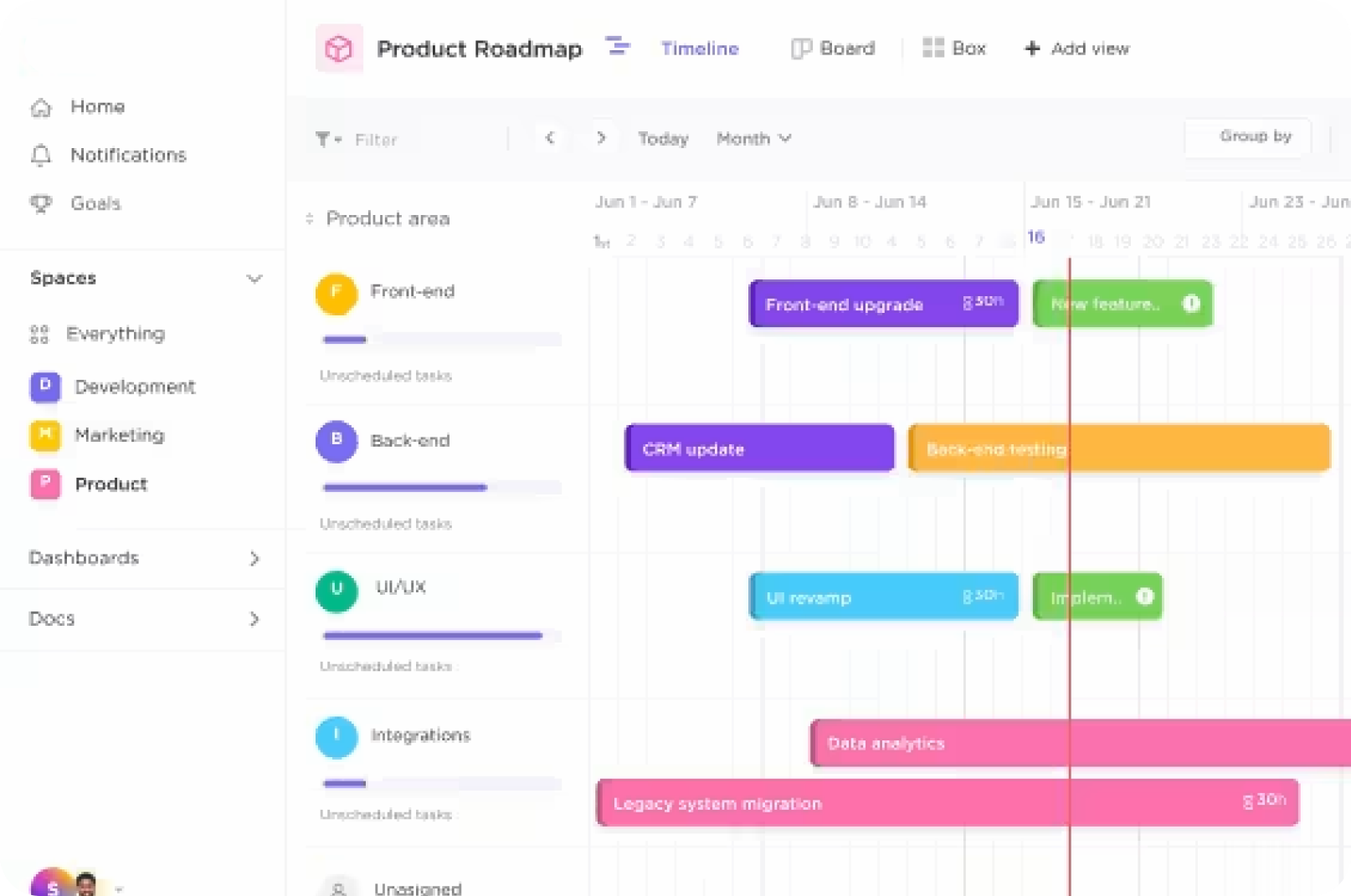Open the Month range dropdown
This screenshot has height=896, width=1351.
pos(753,139)
